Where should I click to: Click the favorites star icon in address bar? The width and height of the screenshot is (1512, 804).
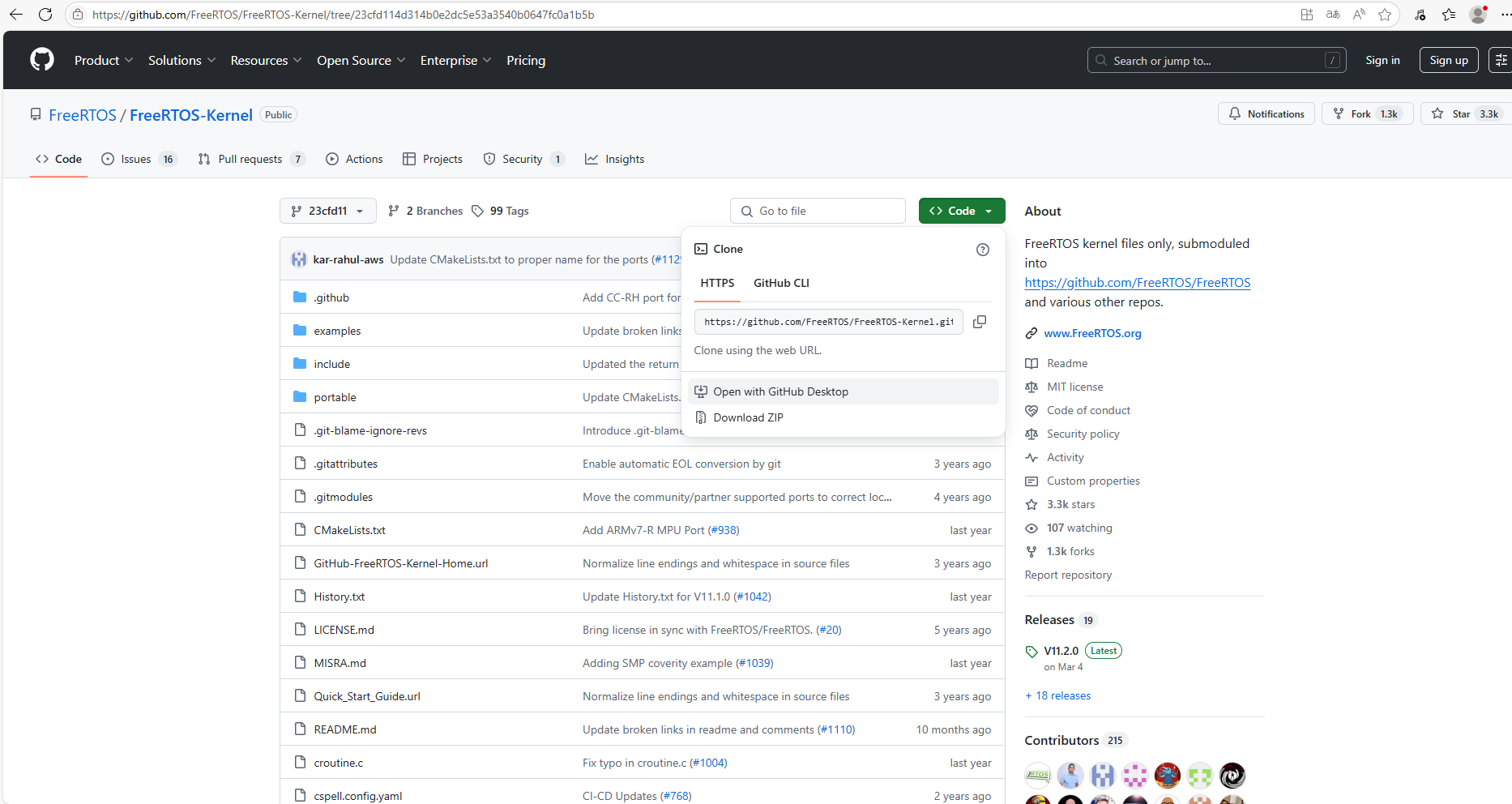(x=1385, y=15)
